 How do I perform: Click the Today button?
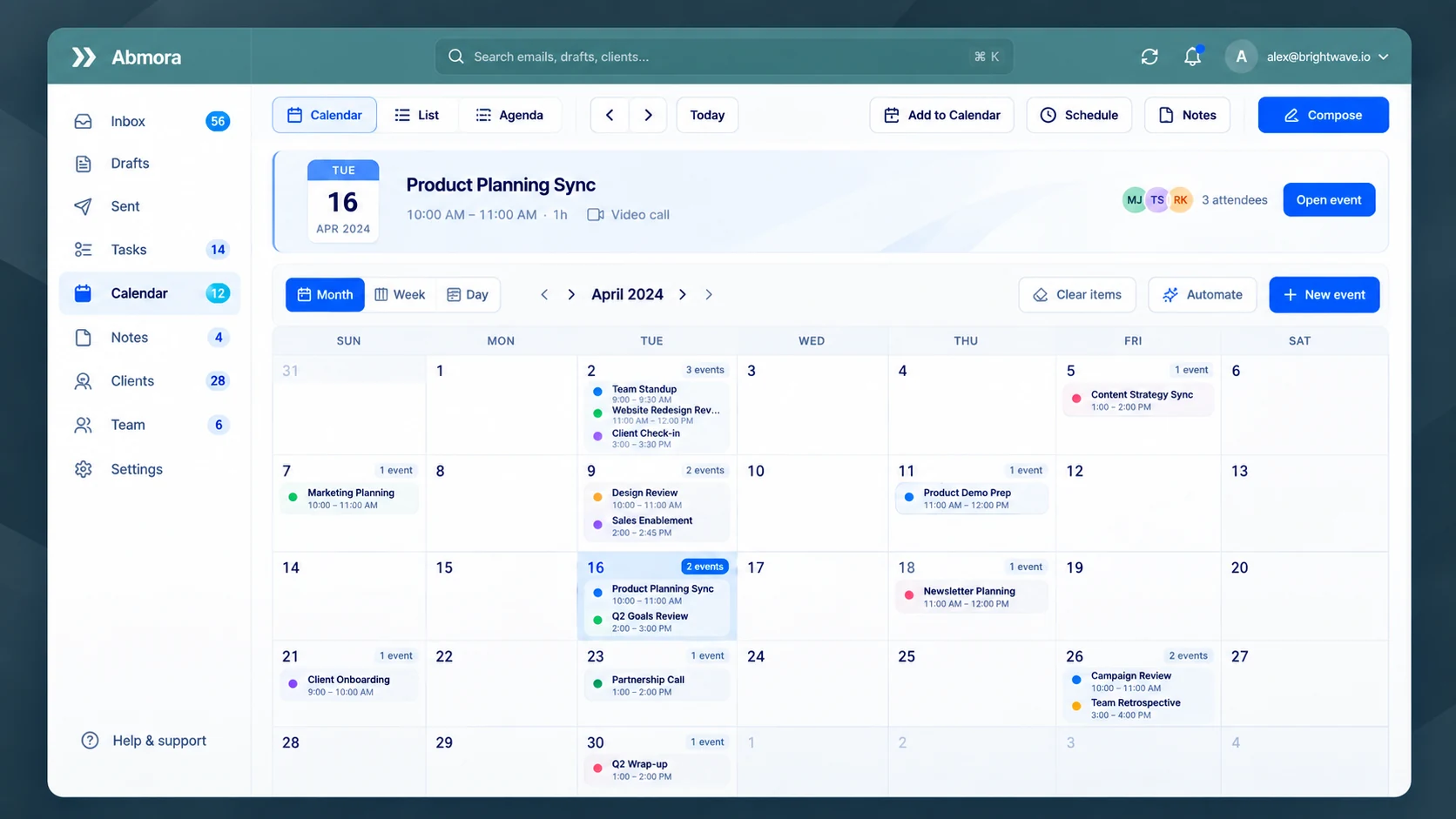click(x=707, y=115)
